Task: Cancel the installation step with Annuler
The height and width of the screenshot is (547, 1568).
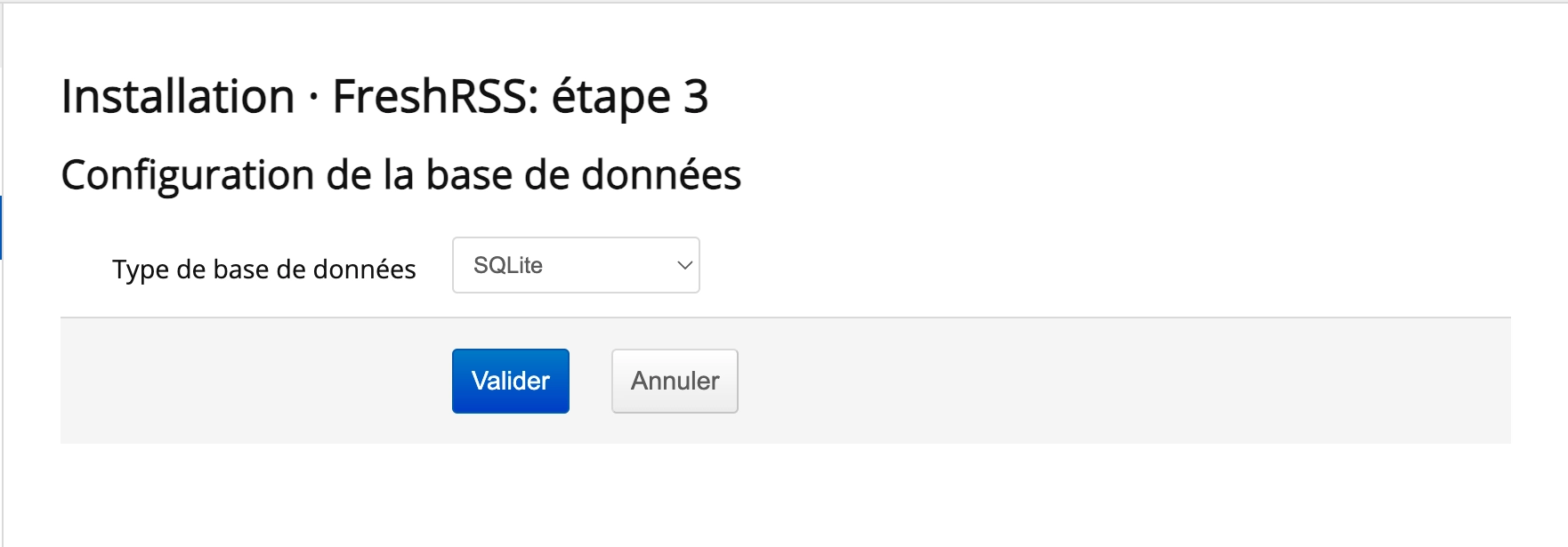Action: (x=675, y=381)
